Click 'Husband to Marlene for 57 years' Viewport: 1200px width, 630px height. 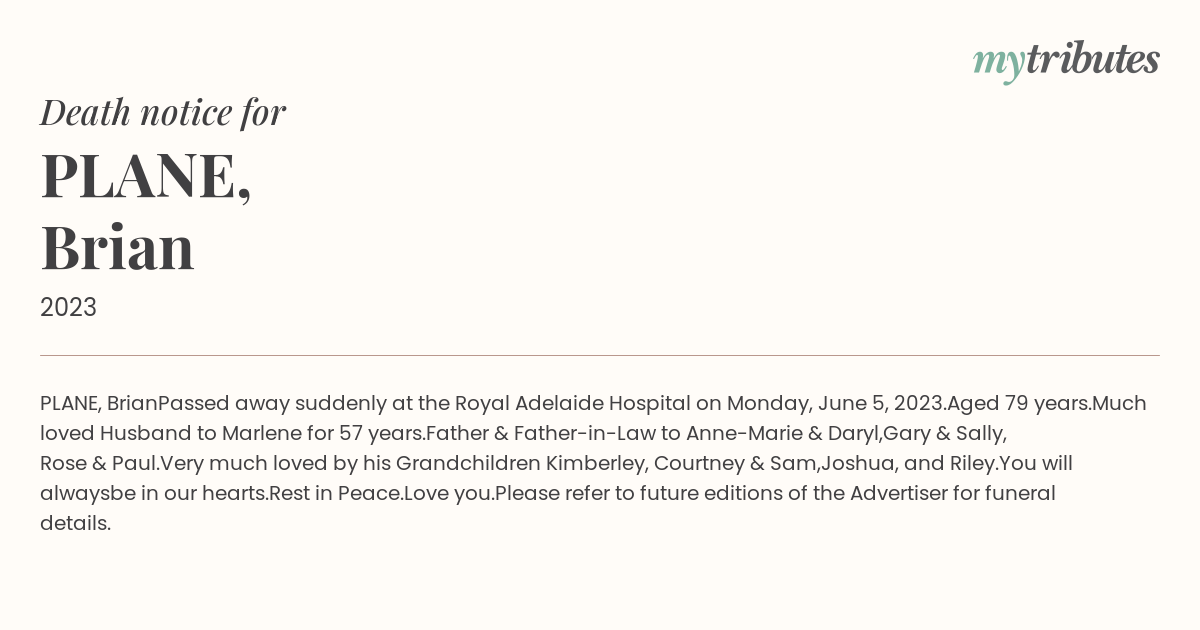click(x=261, y=433)
